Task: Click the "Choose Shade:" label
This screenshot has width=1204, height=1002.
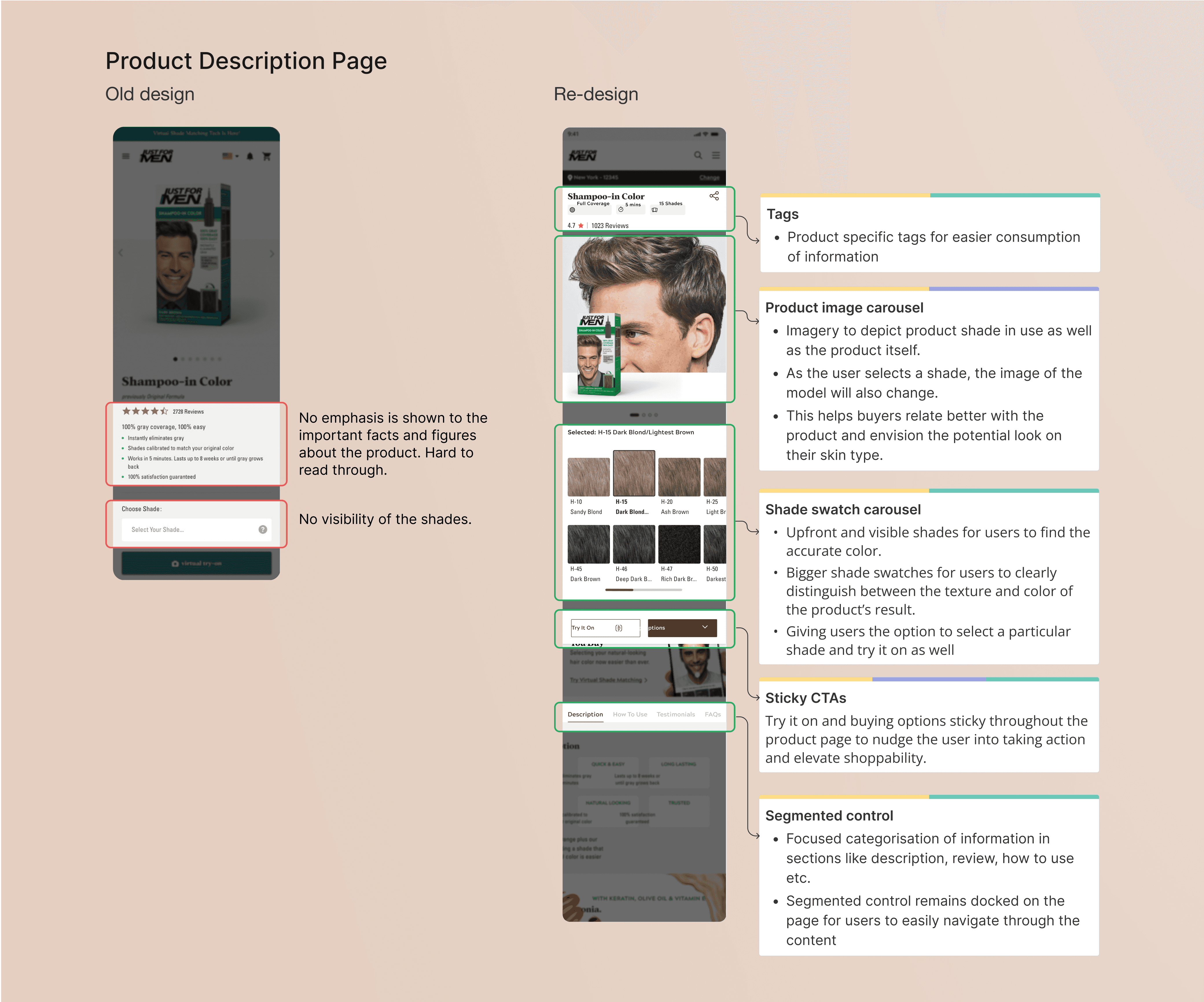Action: click(x=141, y=509)
